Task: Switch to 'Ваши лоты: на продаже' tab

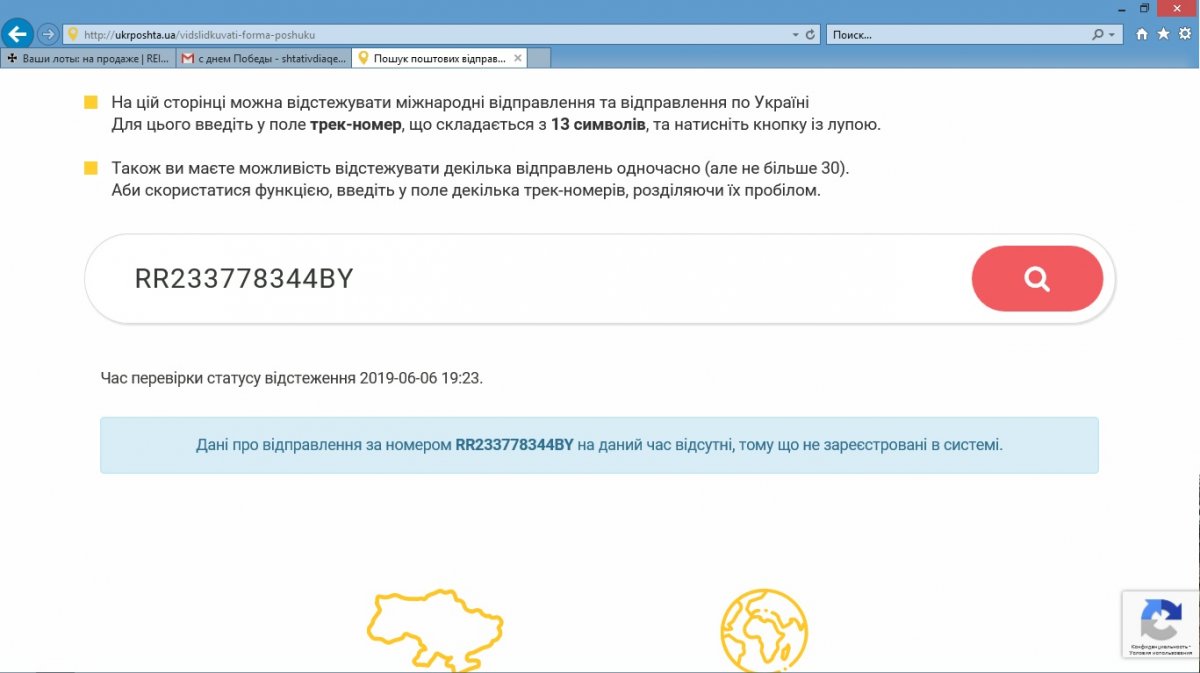Action: (x=88, y=58)
